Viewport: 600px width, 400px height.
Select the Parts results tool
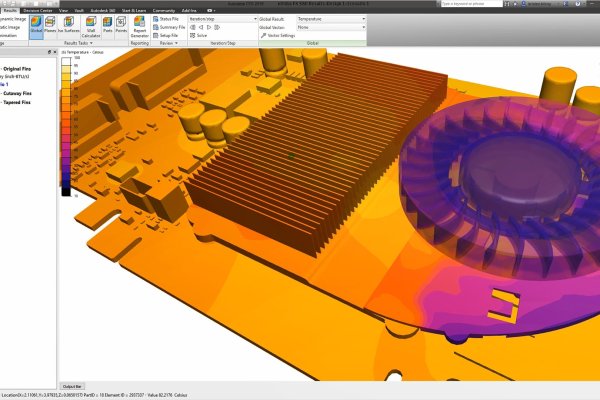click(108, 23)
